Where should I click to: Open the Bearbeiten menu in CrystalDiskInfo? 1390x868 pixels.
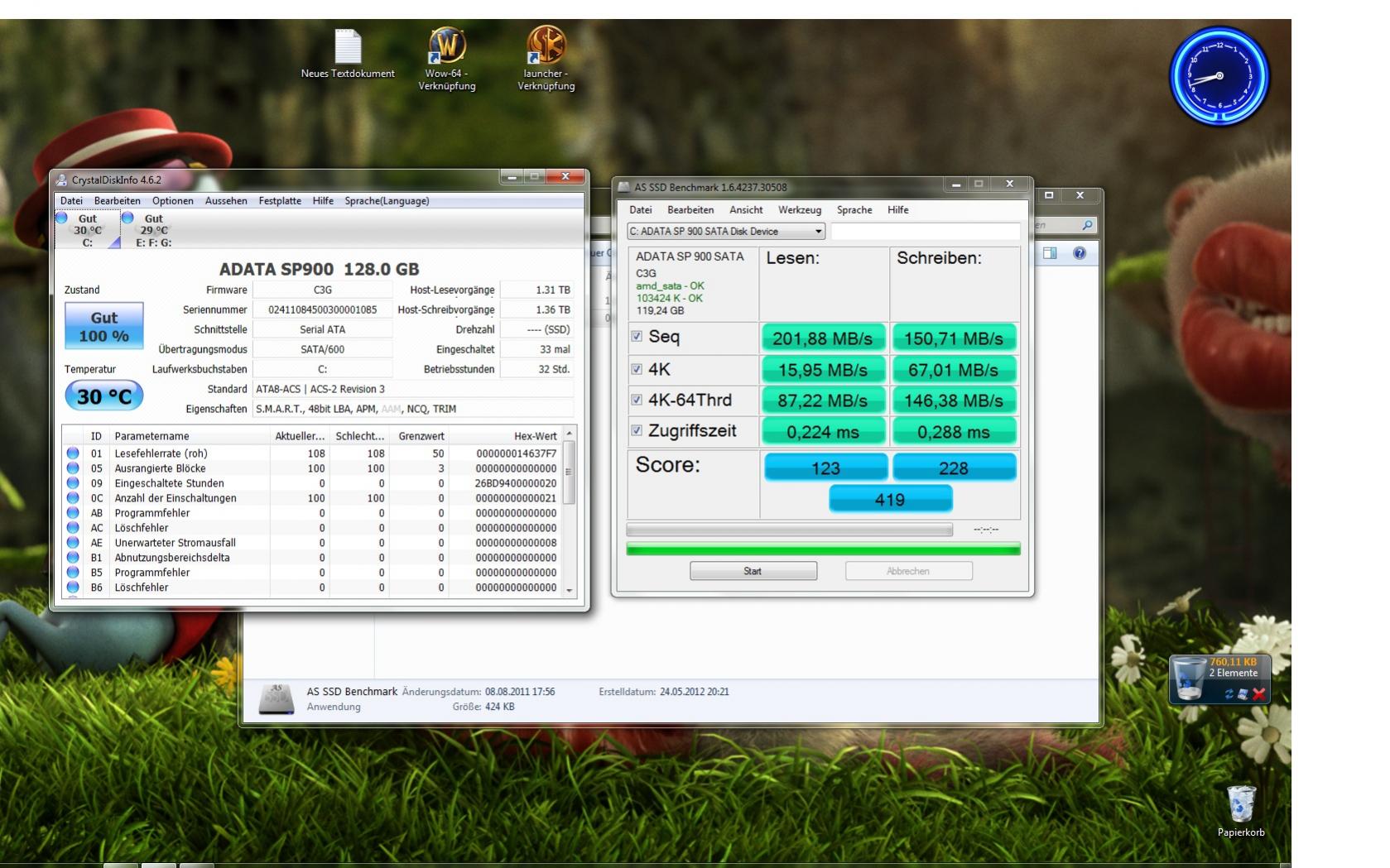pos(118,201)
